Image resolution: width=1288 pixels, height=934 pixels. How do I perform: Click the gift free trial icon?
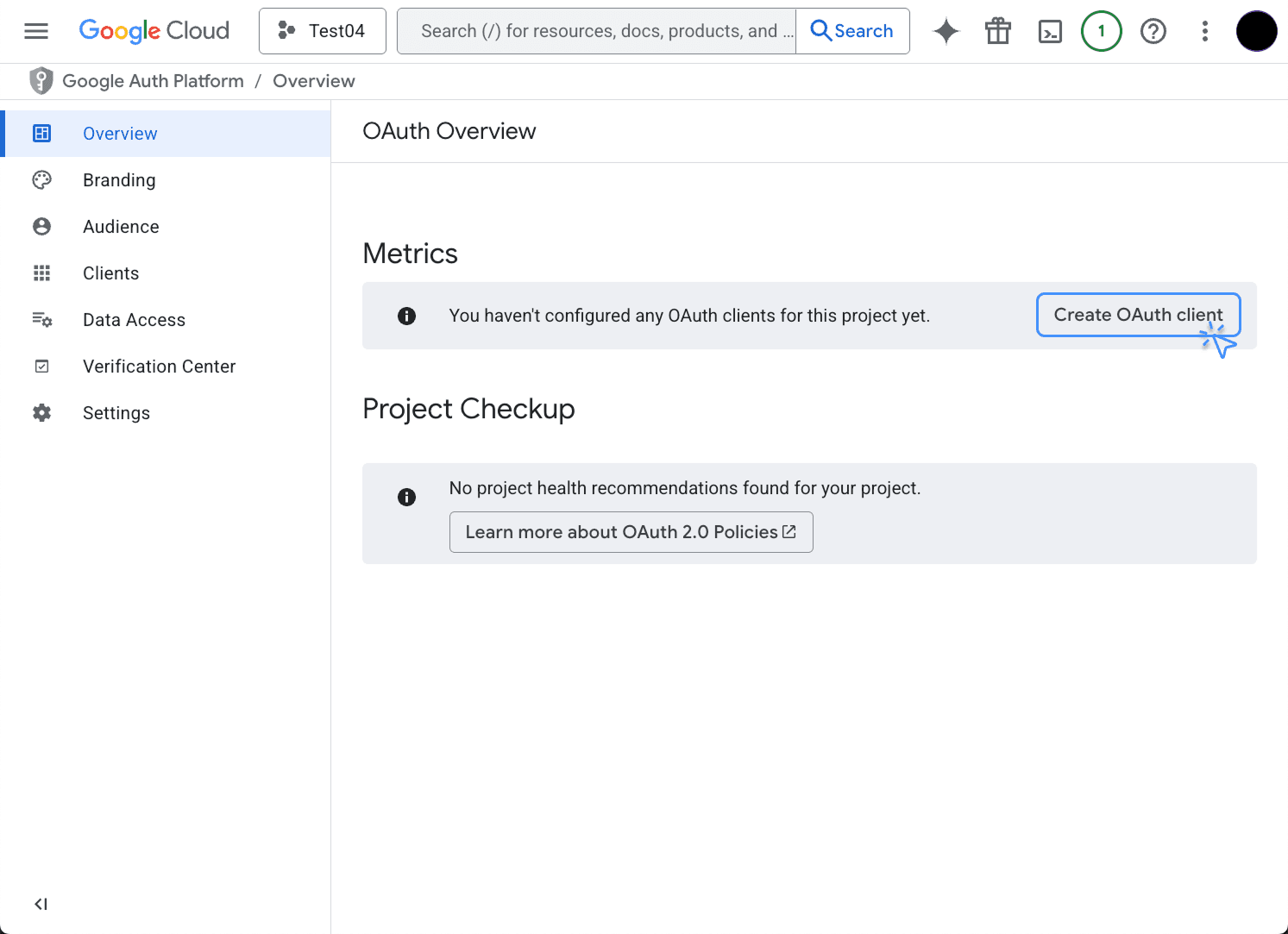(998, 31)
